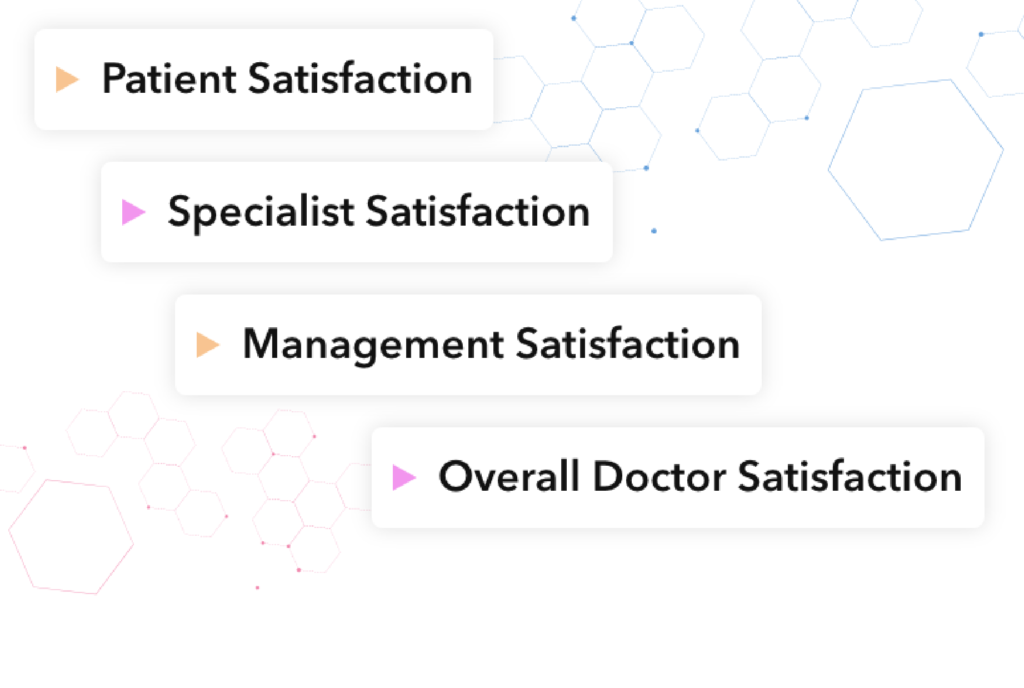Expand the Management Satisfaction orange triangle
This screenshot has height=688, width=1024.
(x=208, y=345)
